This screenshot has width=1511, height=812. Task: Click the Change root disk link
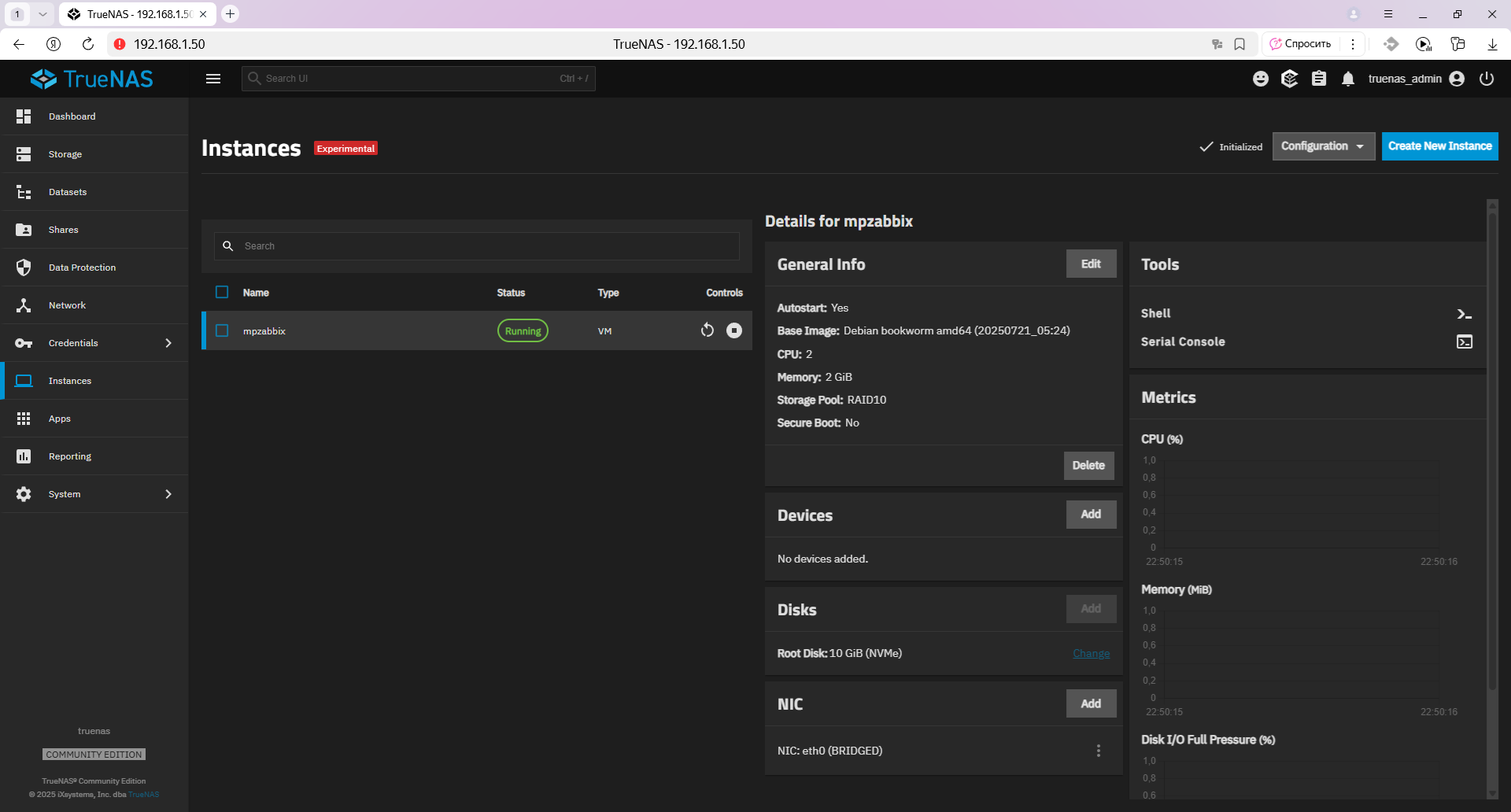click(1091, 654)
